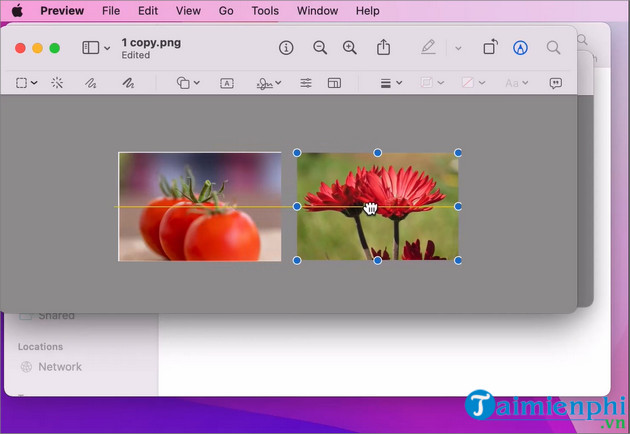Screen dimensions: 630x434
Task: Expand the Text Style dropdown arrow
Action: coord(525,83)
